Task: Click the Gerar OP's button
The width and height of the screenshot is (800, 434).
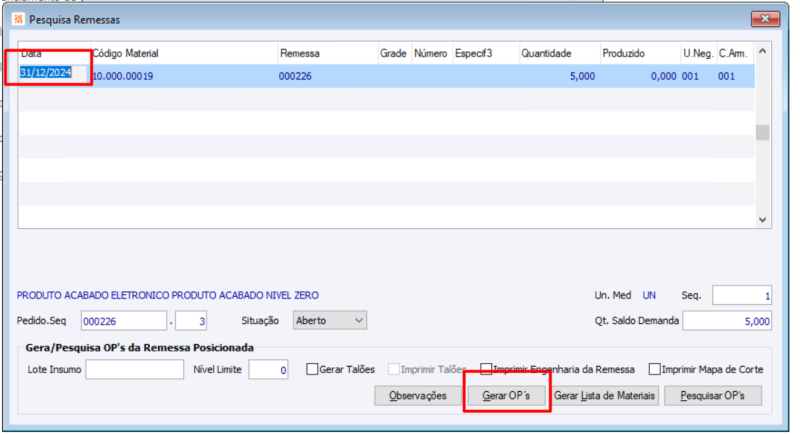Action: [506, 396]
